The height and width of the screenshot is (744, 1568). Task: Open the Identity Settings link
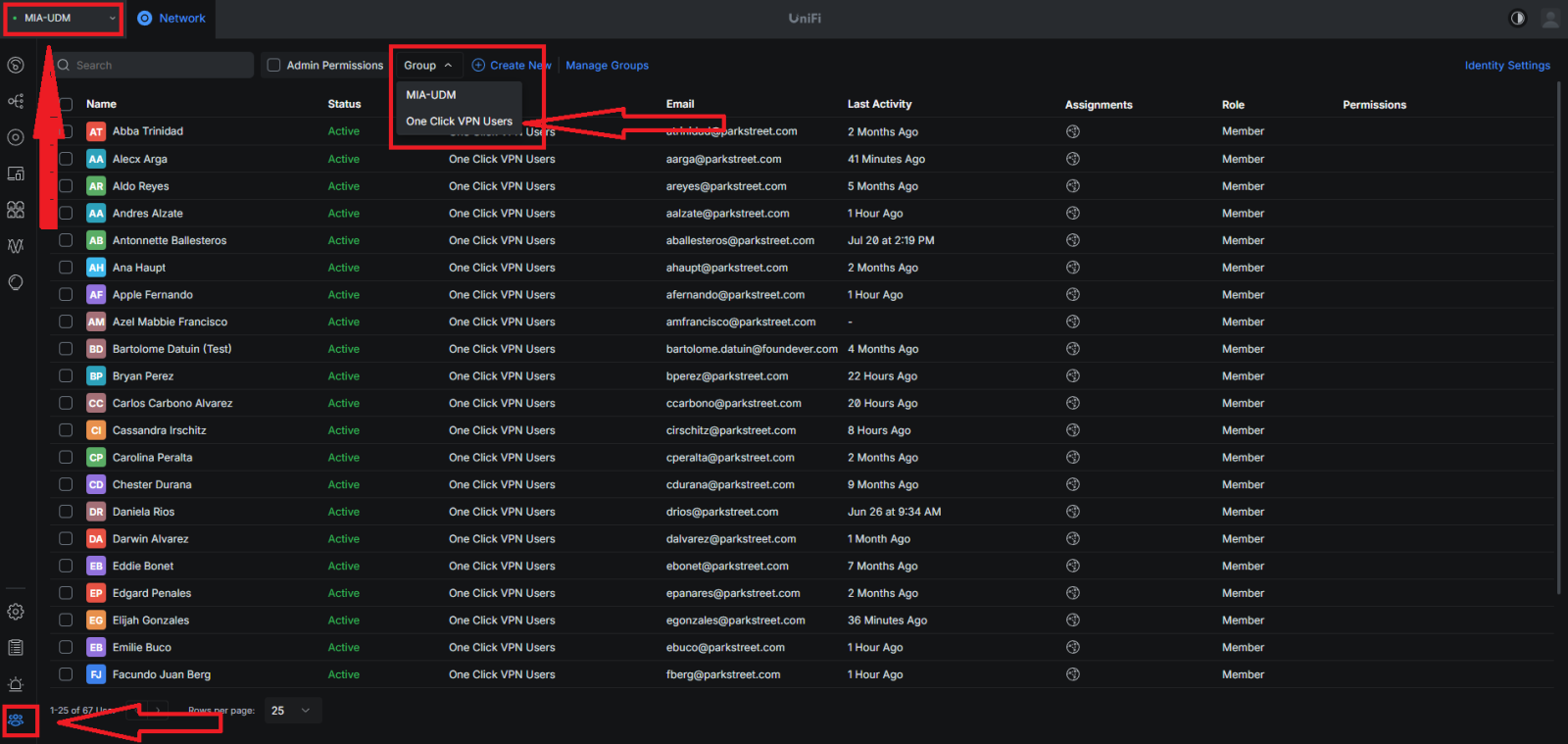pyautogui.click(x=1507, y=66)
